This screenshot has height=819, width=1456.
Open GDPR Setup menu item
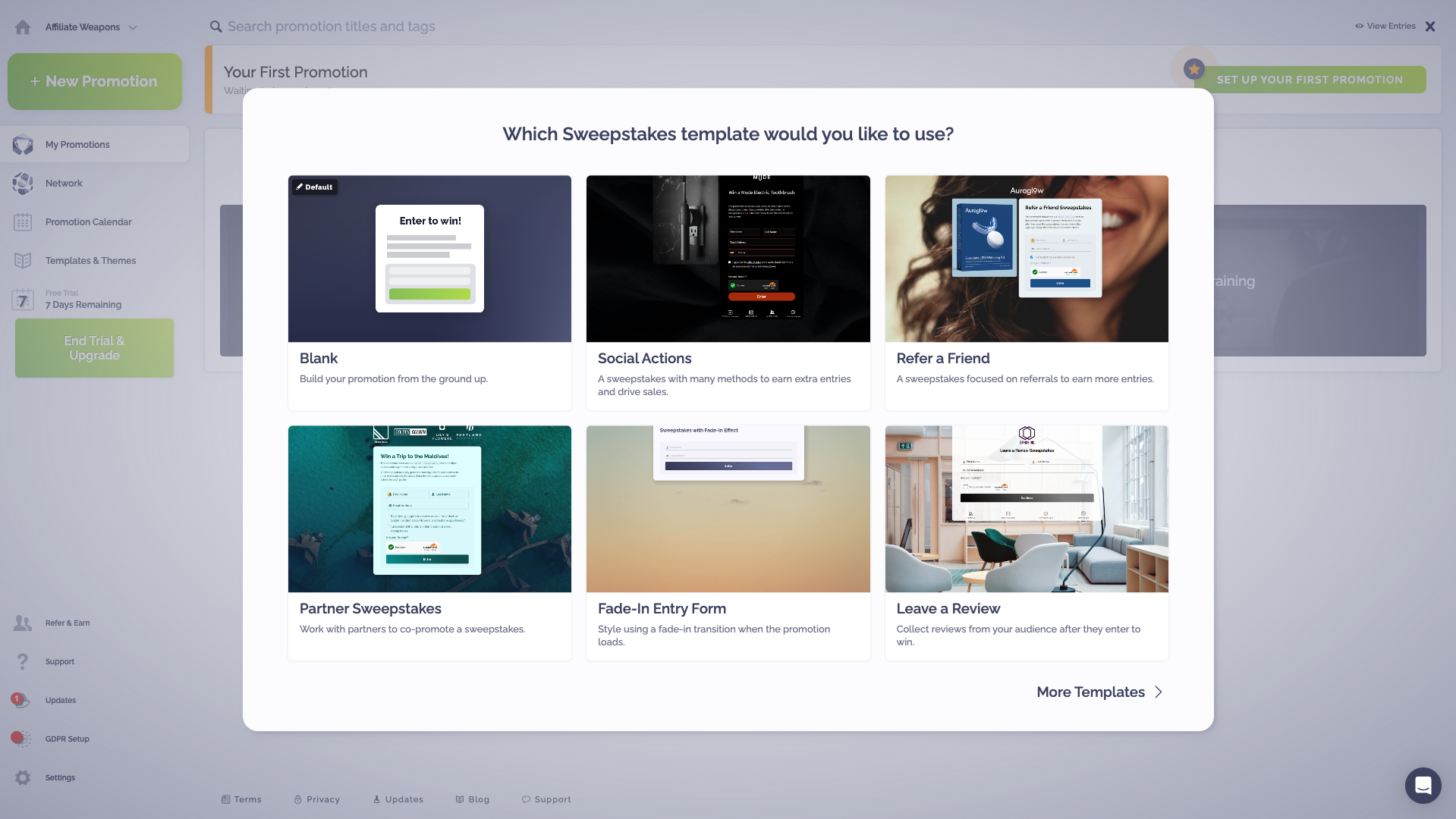click(67, 739)
